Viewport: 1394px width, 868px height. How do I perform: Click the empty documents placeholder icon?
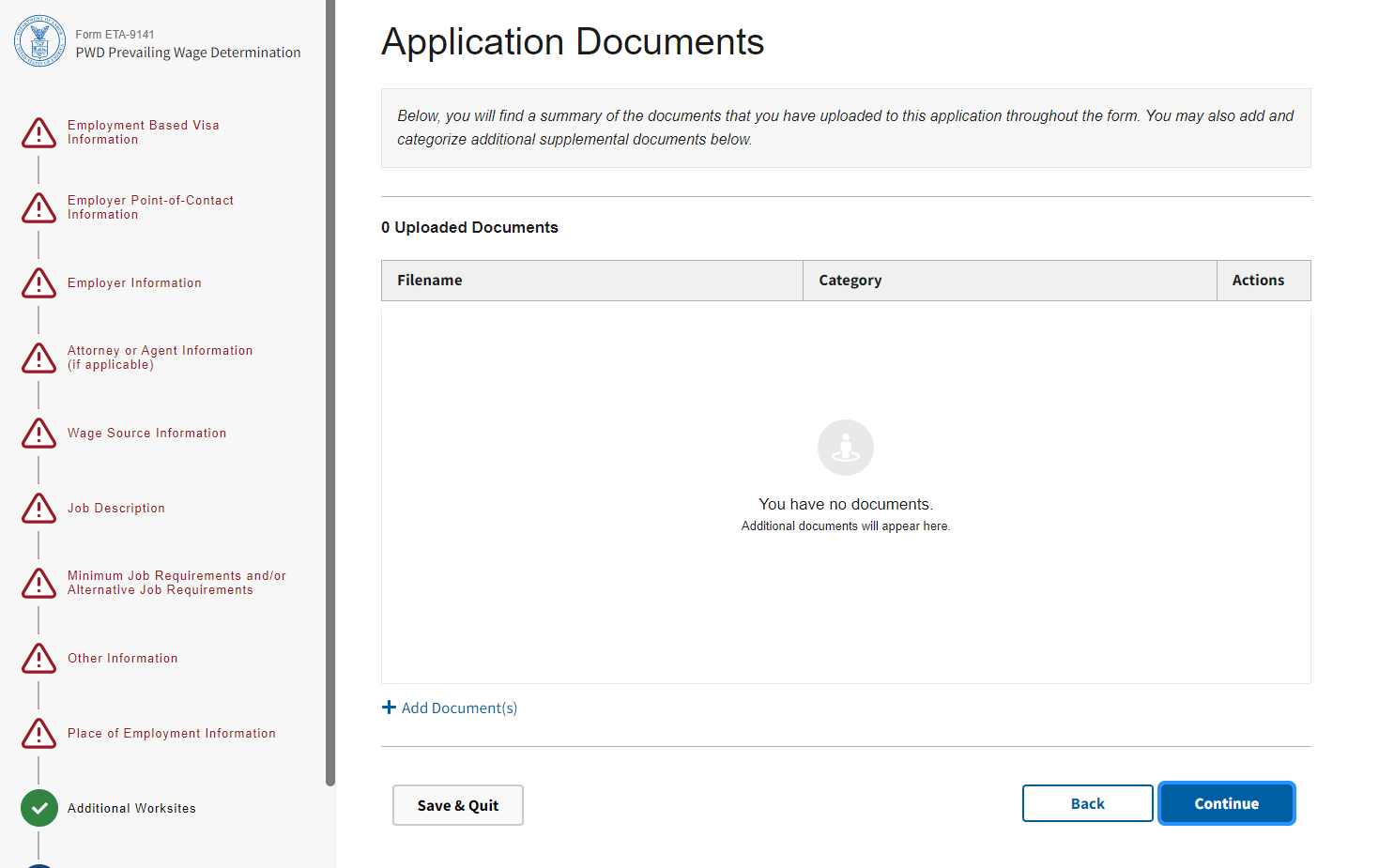845,448
